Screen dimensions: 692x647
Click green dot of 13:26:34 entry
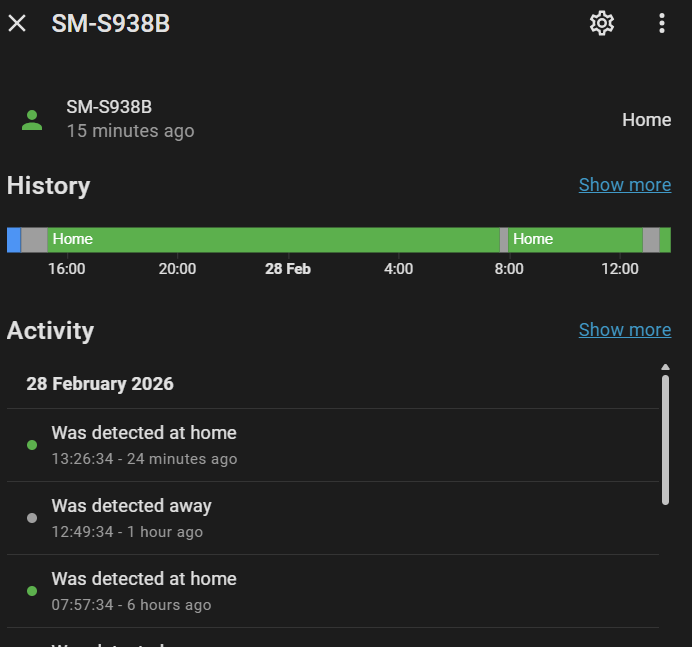pyautogui.click(x=32, y=445)
